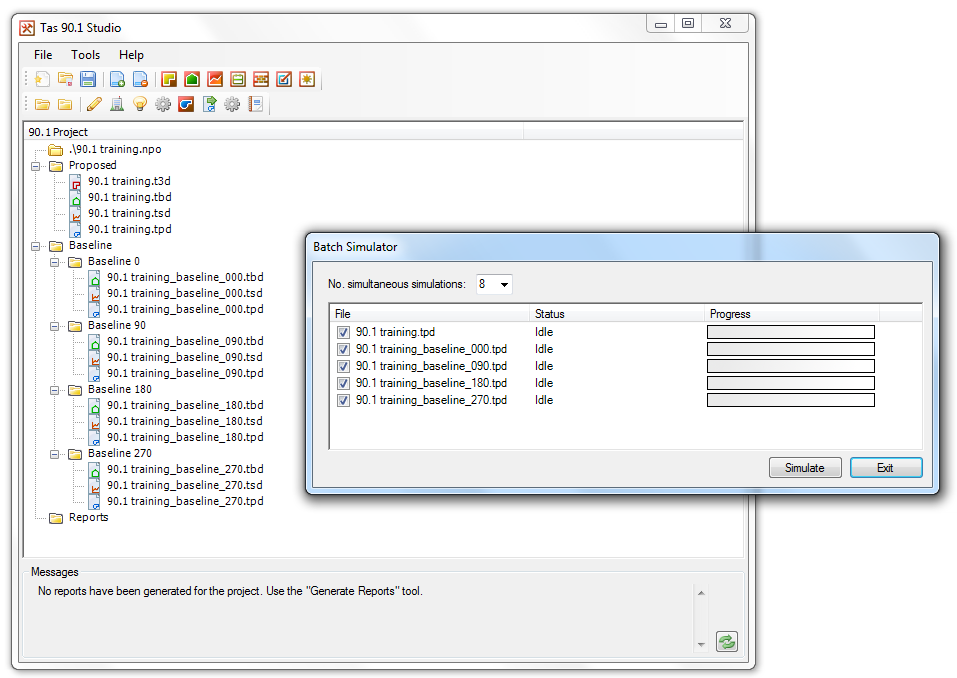The width and height of the screenshot is (957, 678).
Task: Click the Messages scroll up arrow
Action: click(x=701, y=593)
